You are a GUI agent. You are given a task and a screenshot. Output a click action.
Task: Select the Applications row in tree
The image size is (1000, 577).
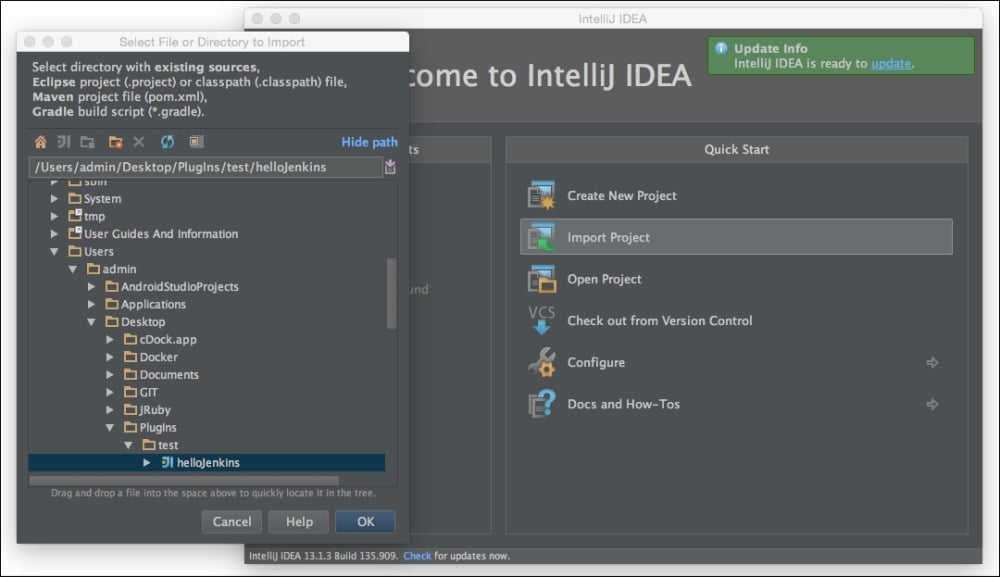(x=207, y=304)
